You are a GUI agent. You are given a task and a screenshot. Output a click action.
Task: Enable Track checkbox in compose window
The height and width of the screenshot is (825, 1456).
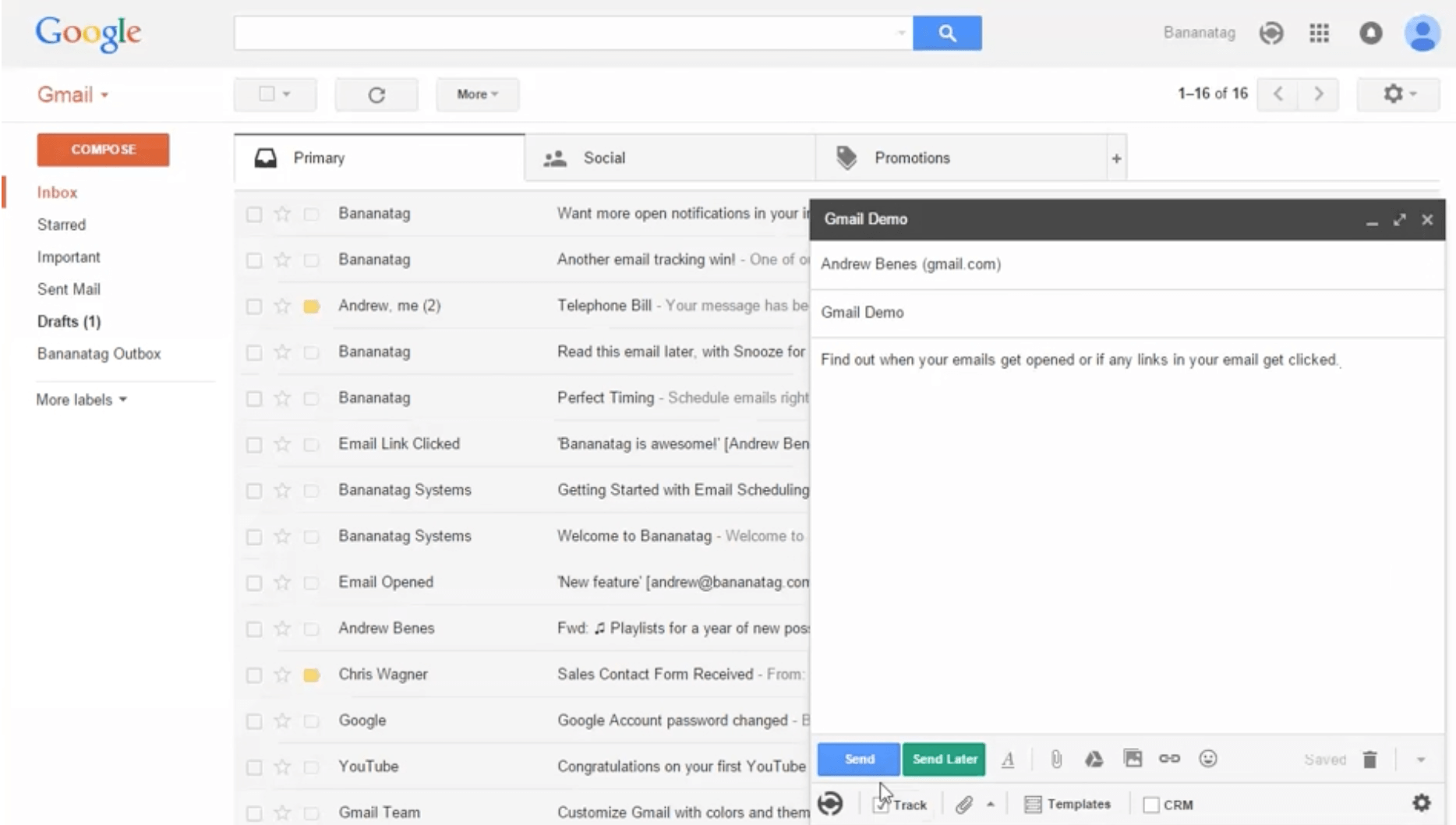pos(881,805)
